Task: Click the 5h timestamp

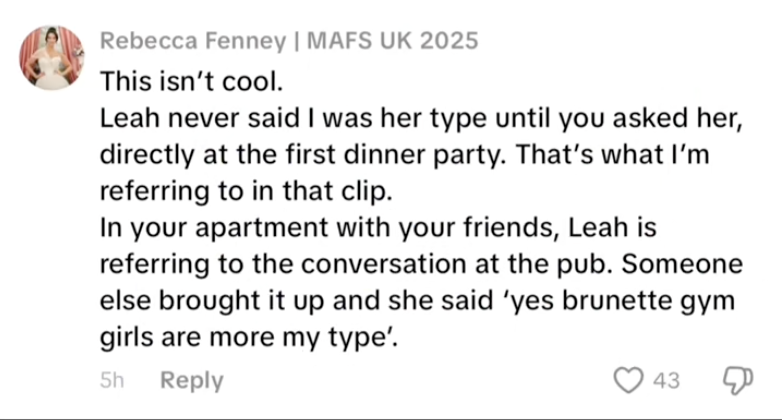Action: (x=111, y=381)
